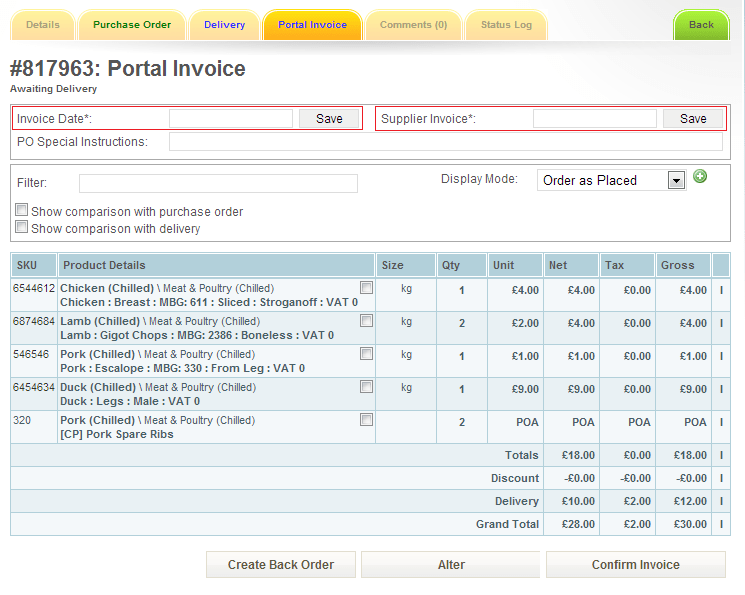The image size is (745, 595).
Task: Click the info mark on Delivery row
Action: coord(721,501)
